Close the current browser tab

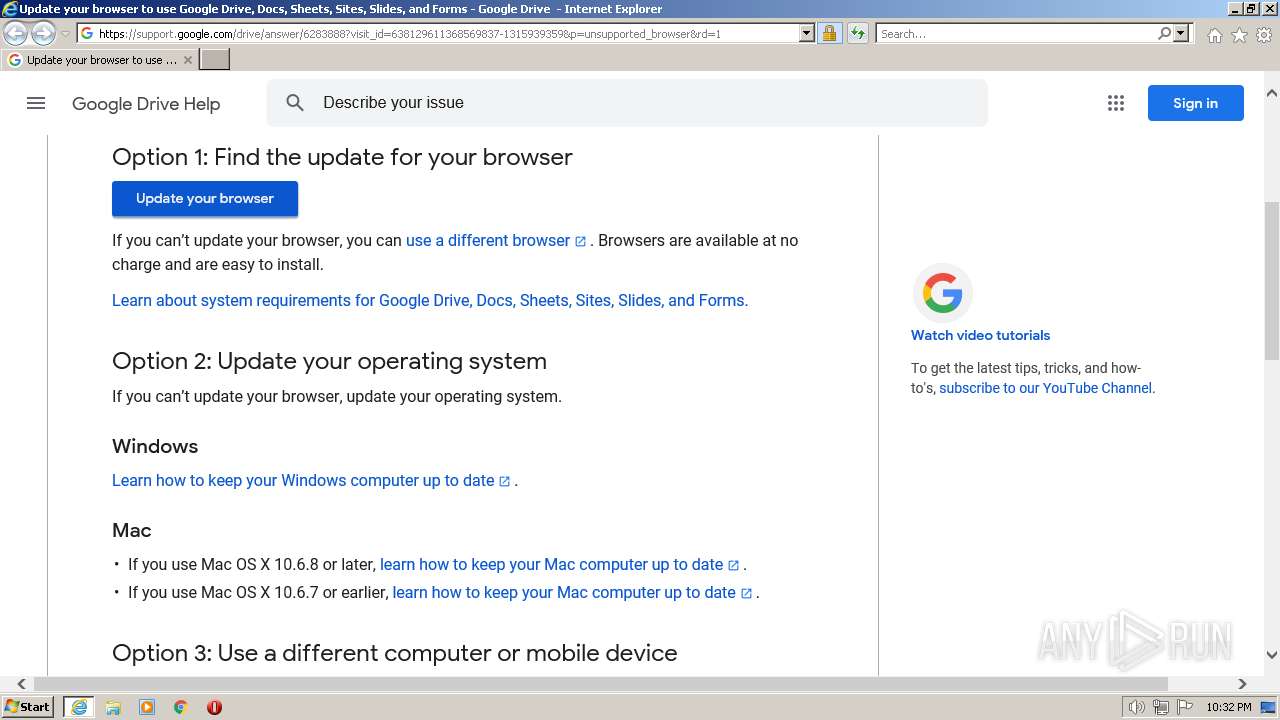(x=188, y=60)
